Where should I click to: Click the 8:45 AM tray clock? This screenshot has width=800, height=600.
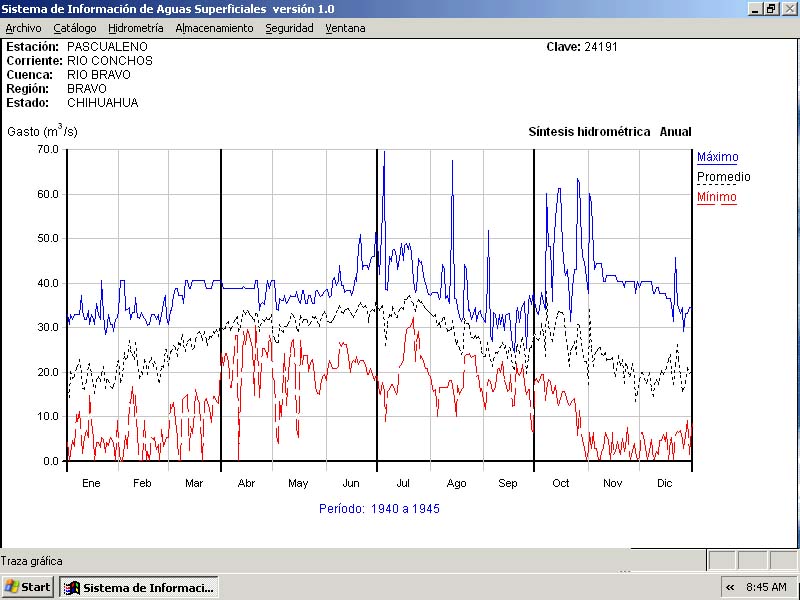(767, 587)
